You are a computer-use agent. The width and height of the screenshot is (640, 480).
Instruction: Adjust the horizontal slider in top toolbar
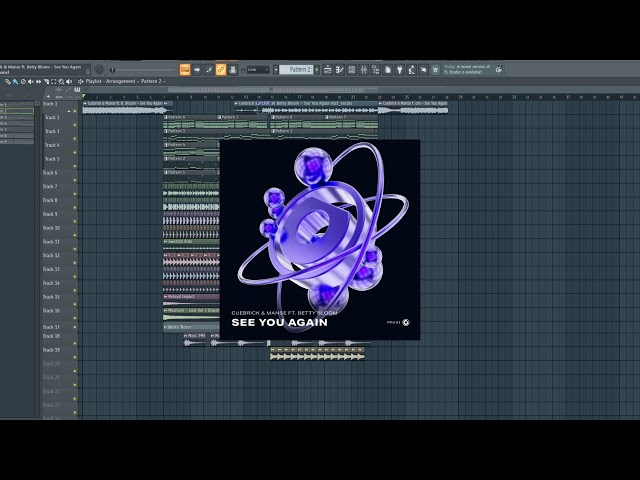[145, 70]
